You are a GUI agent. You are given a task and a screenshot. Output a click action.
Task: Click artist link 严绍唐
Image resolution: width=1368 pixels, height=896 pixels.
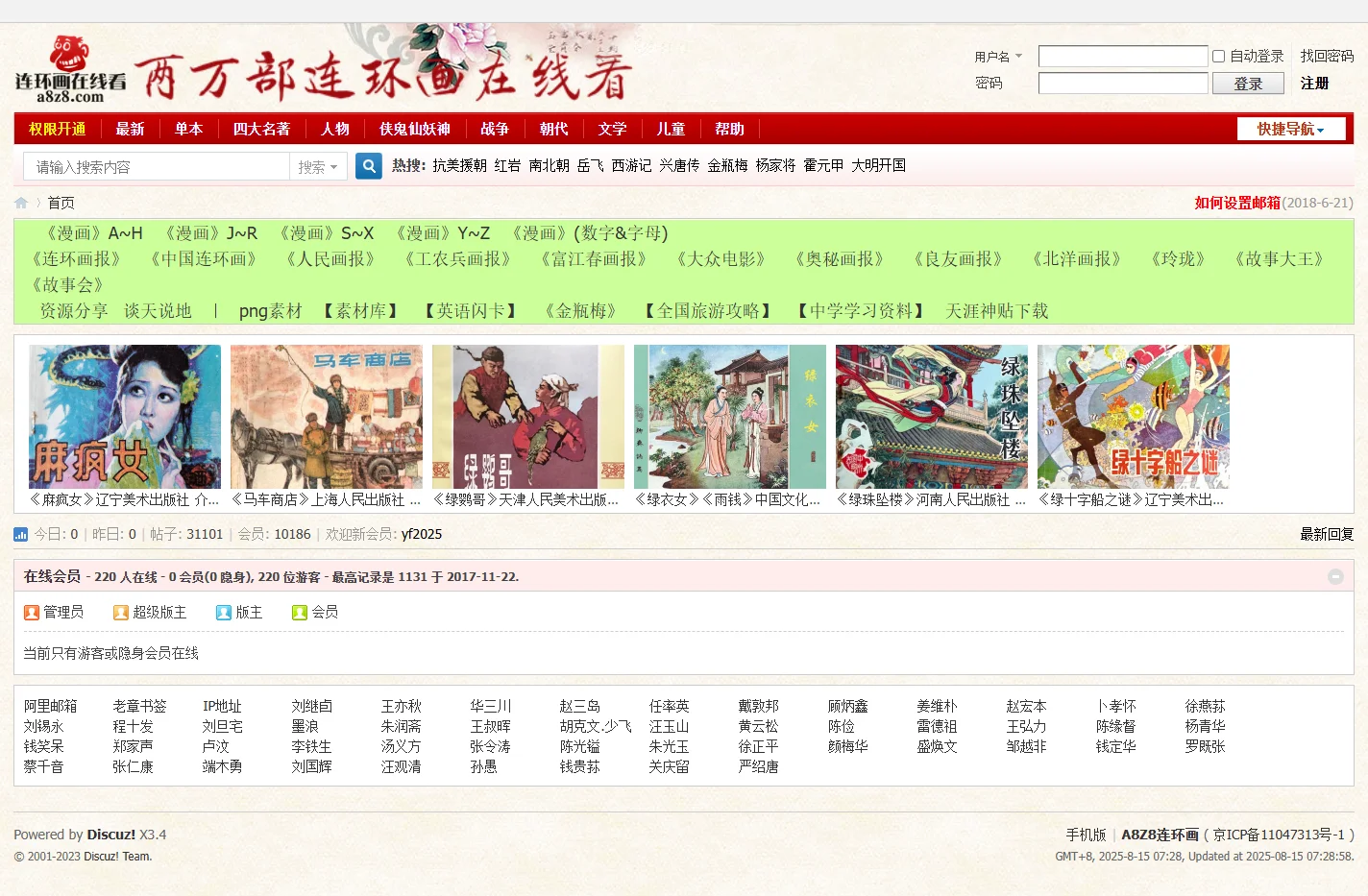click(758, 766)
